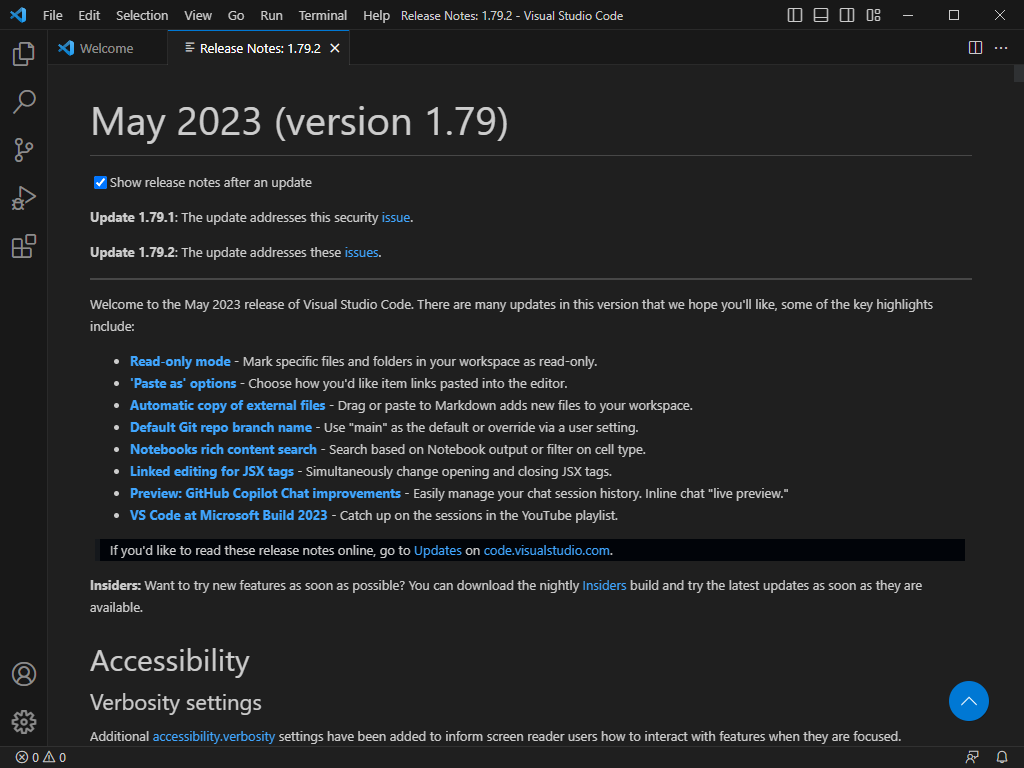
Task: Open Default Git repo branch name link
Action: 221,428
